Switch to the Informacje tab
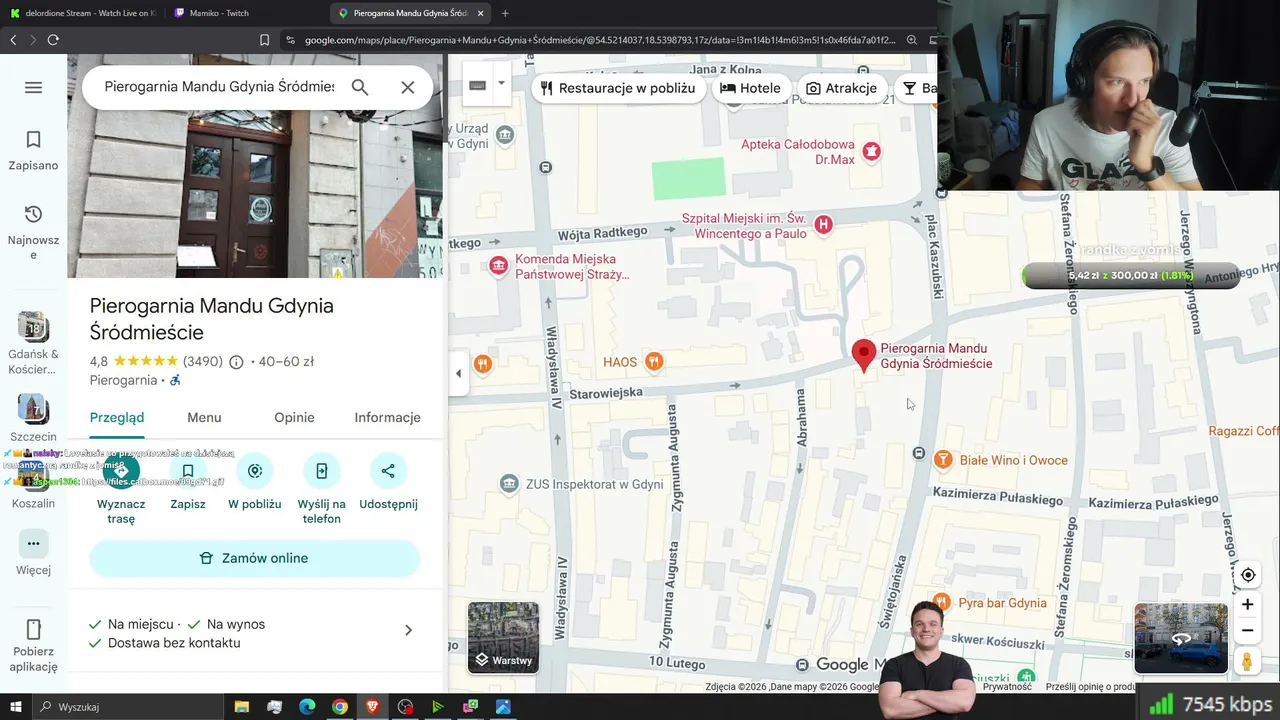 pyautogui.click(x=387, y=418)
